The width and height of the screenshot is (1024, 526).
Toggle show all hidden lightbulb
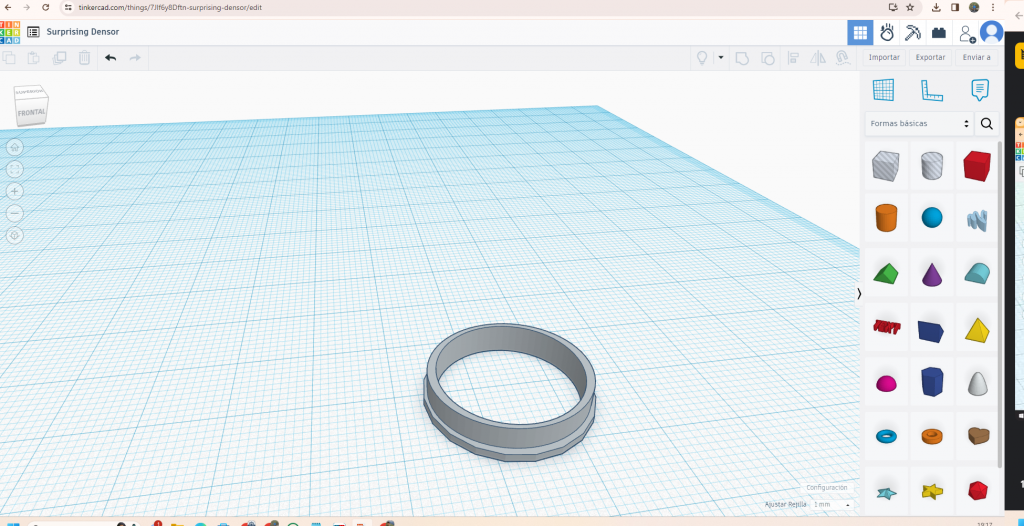tap(702, 58)
